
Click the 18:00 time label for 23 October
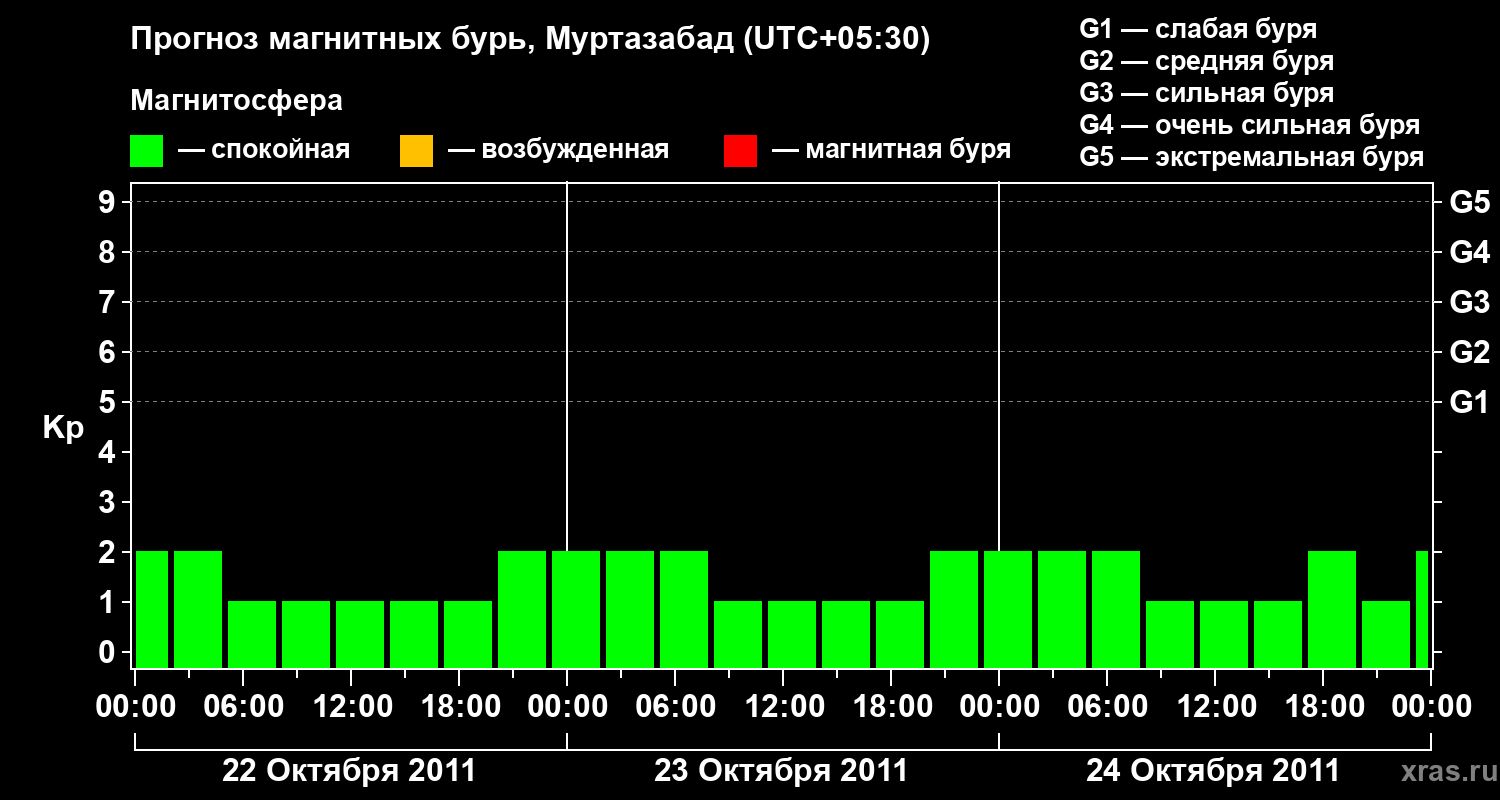click(891, 707)
